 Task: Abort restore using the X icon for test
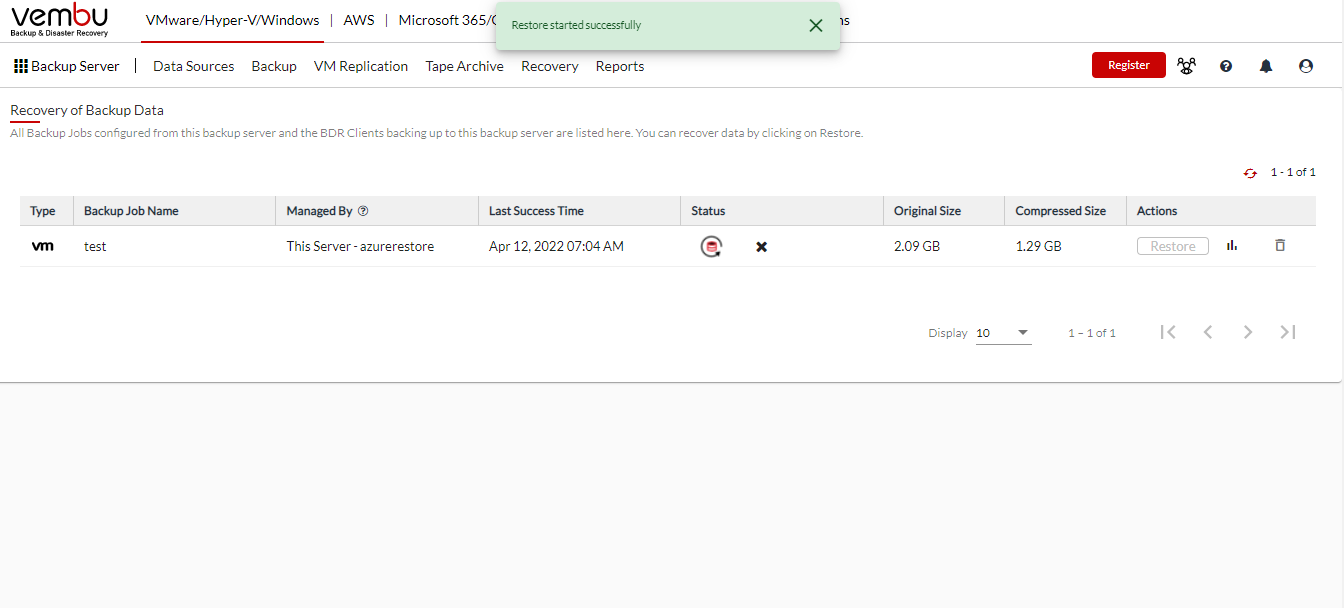pyautogui.click(x=761, y=246)
